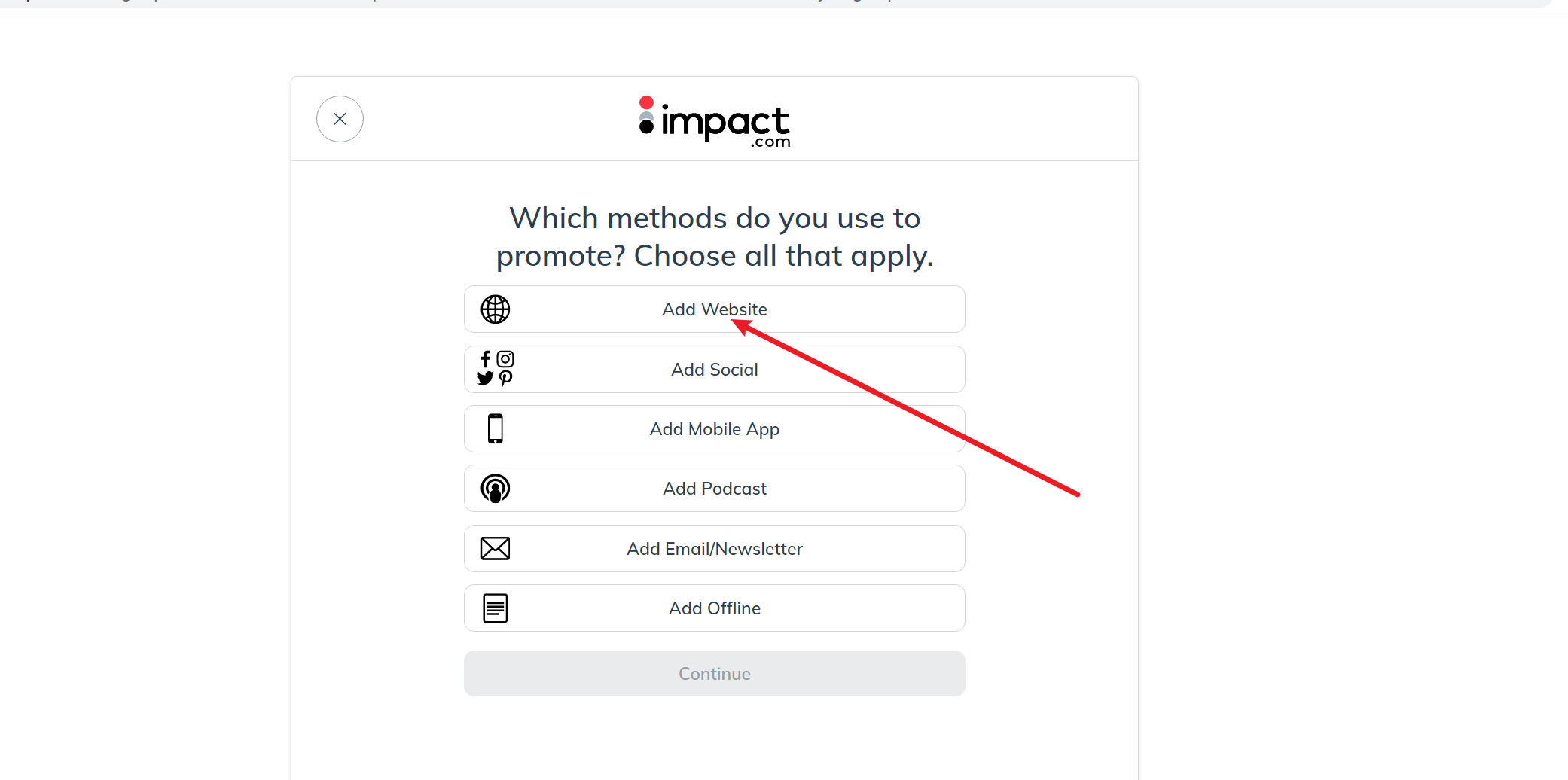Click the impact.com wordmark text

(x=725, y=124)
